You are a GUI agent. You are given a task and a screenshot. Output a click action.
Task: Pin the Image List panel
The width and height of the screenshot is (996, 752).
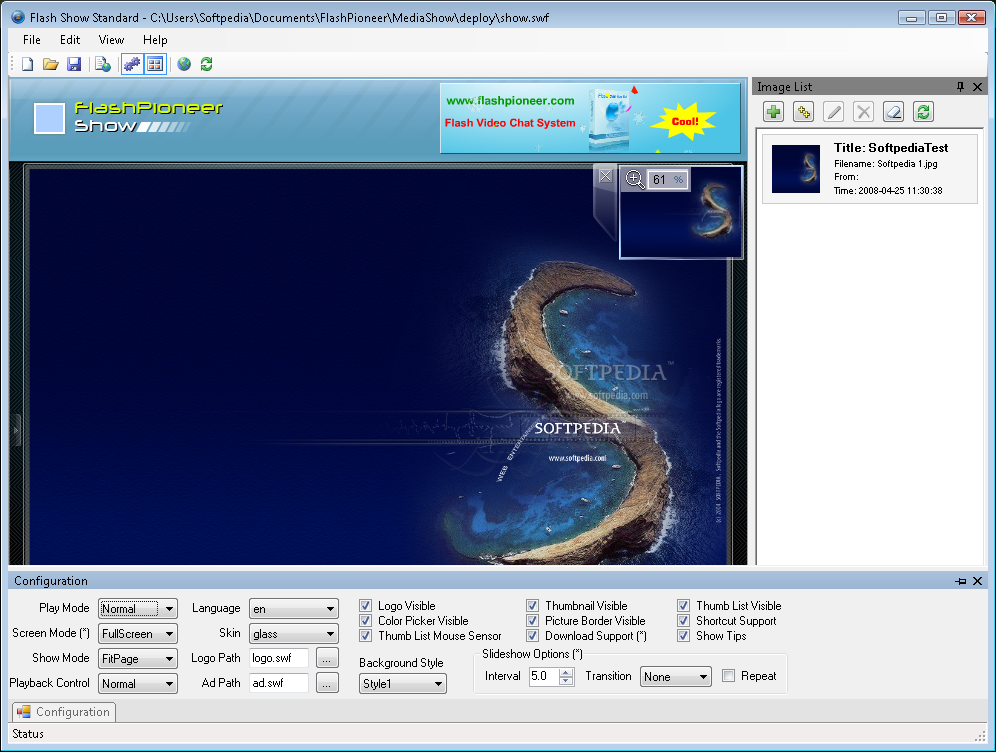(x=960, y=86)
